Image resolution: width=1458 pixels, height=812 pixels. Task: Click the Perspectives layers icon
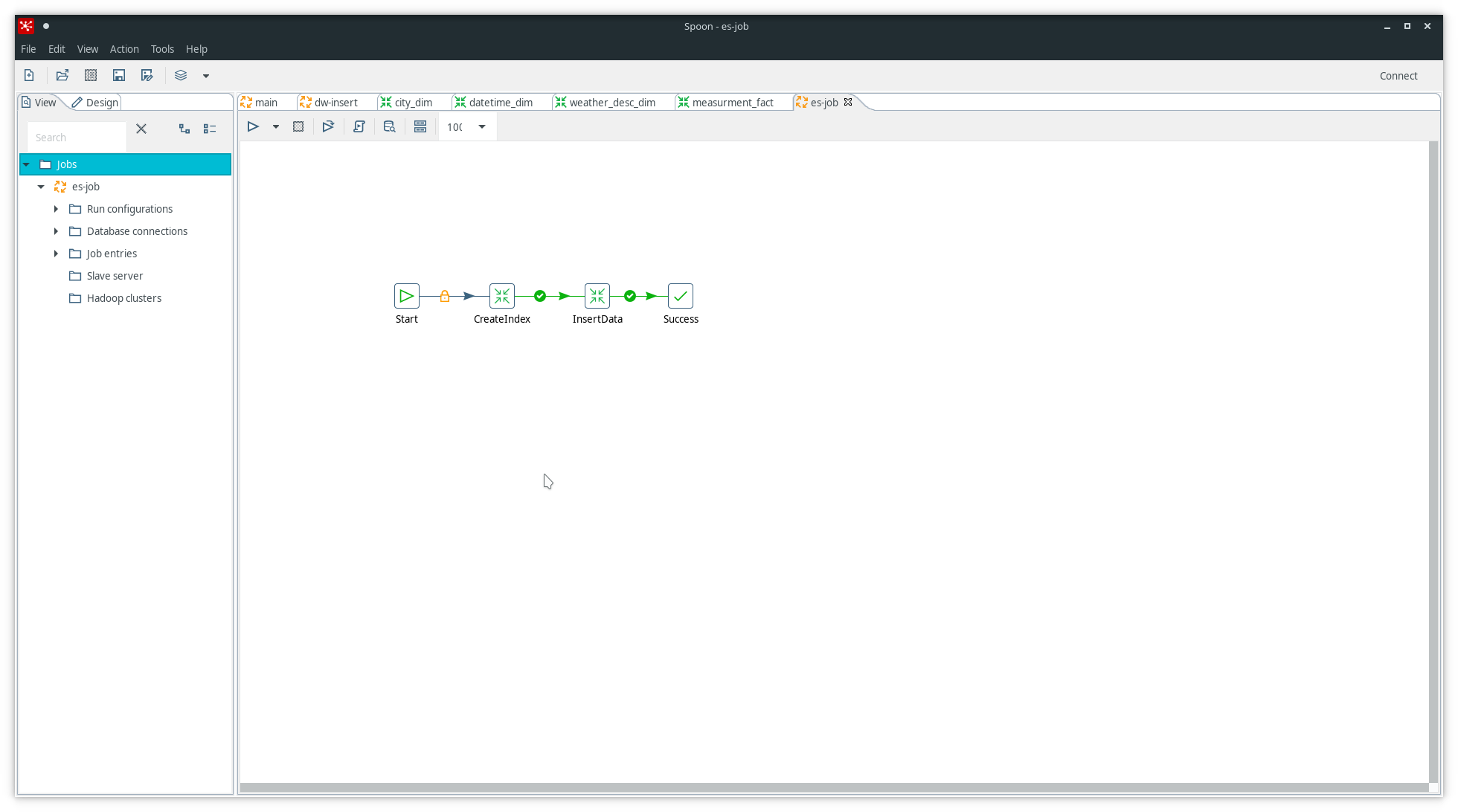click(181, 75)
